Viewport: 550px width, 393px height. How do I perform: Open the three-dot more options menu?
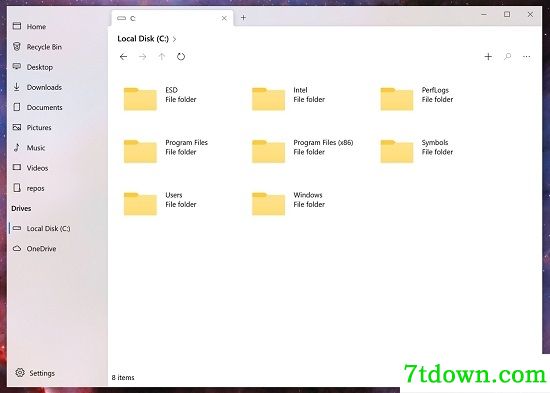pos(526,56)
